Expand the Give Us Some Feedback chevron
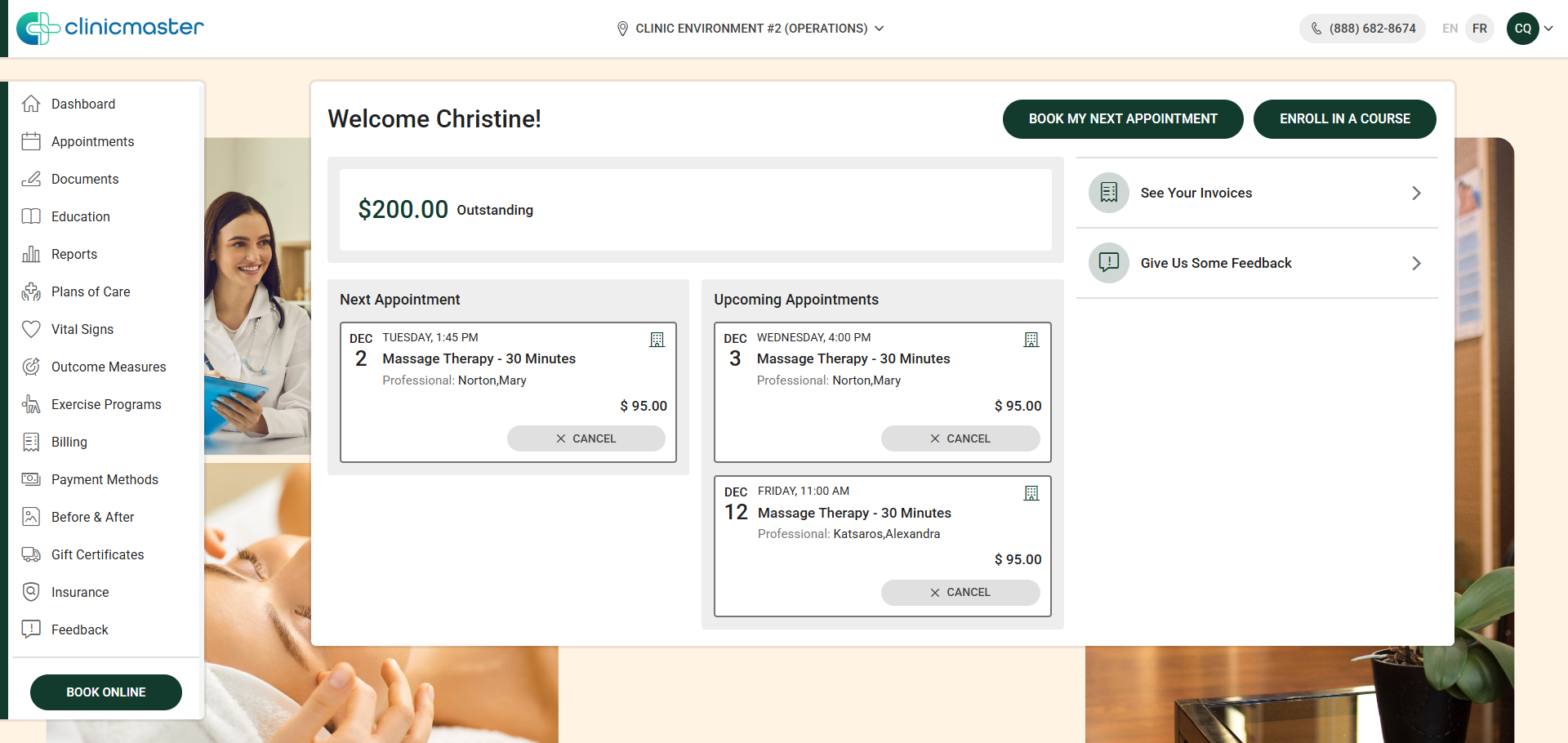The width and height of the screenshot is (1568, 743). pyautogui.click(x=1416, y=263)
